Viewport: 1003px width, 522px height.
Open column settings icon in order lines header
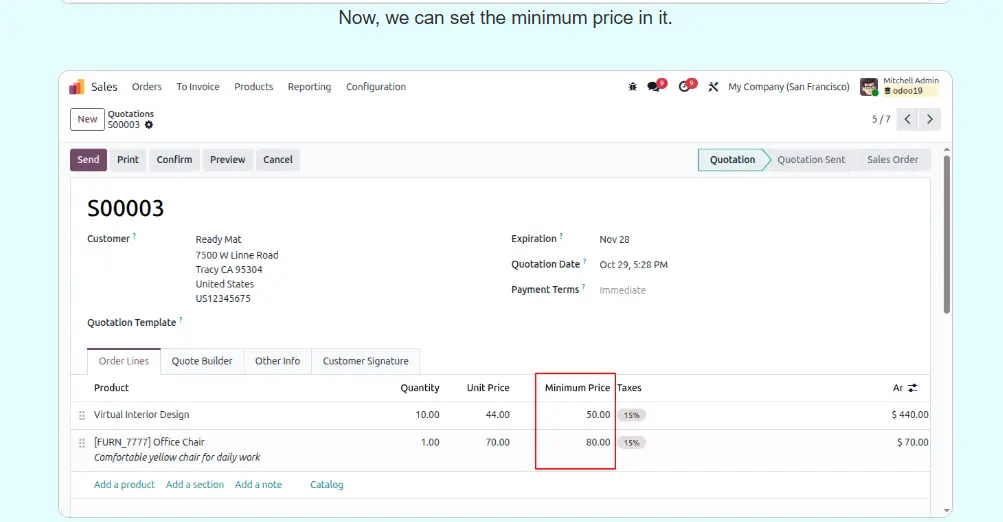(x=912, y=388)
